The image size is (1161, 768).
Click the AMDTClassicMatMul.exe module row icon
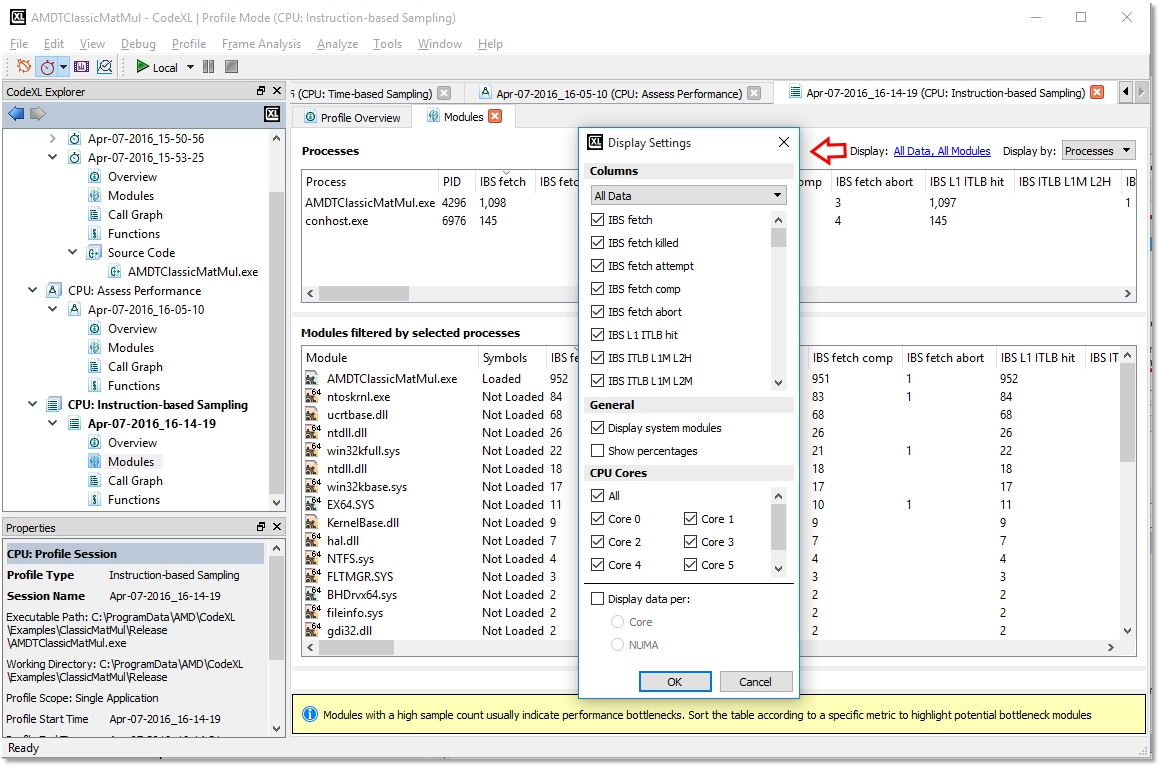click(312, 378)
